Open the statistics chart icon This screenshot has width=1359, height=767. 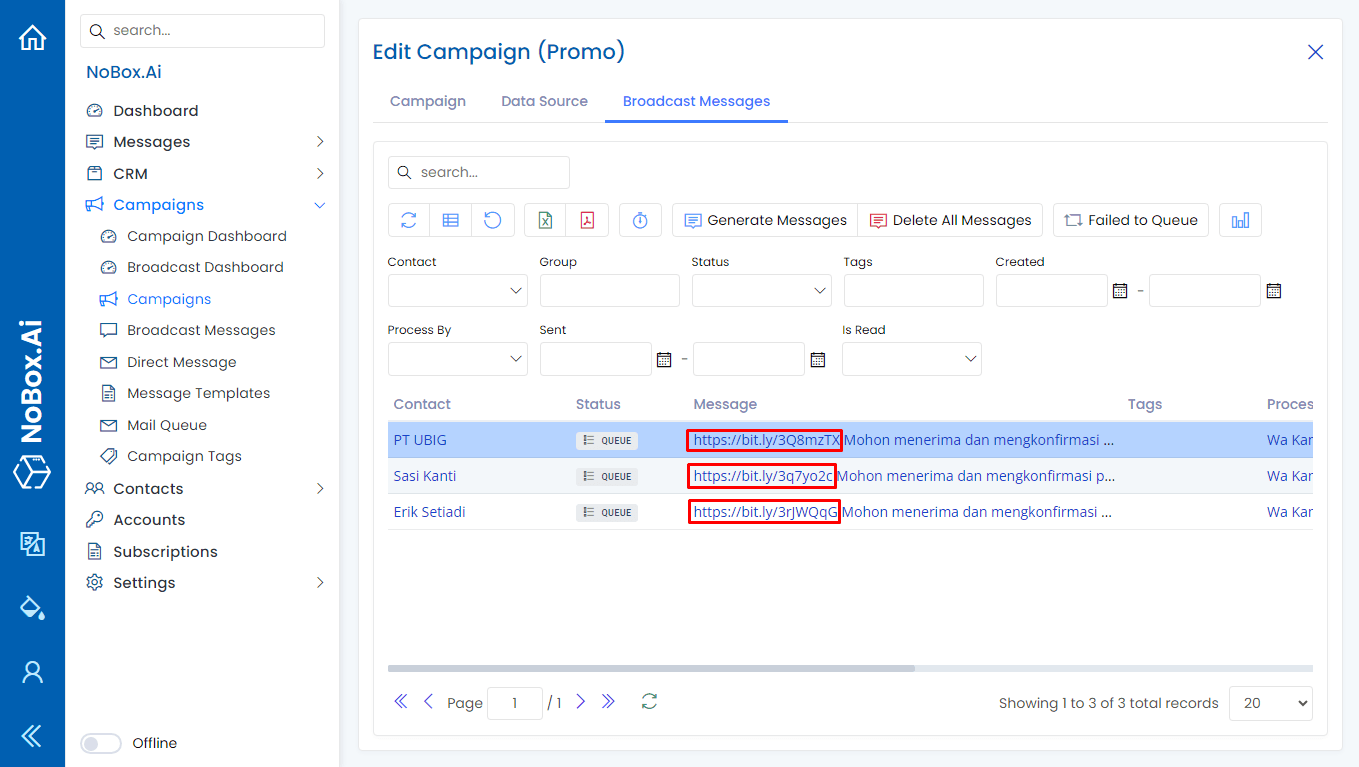1240,219
